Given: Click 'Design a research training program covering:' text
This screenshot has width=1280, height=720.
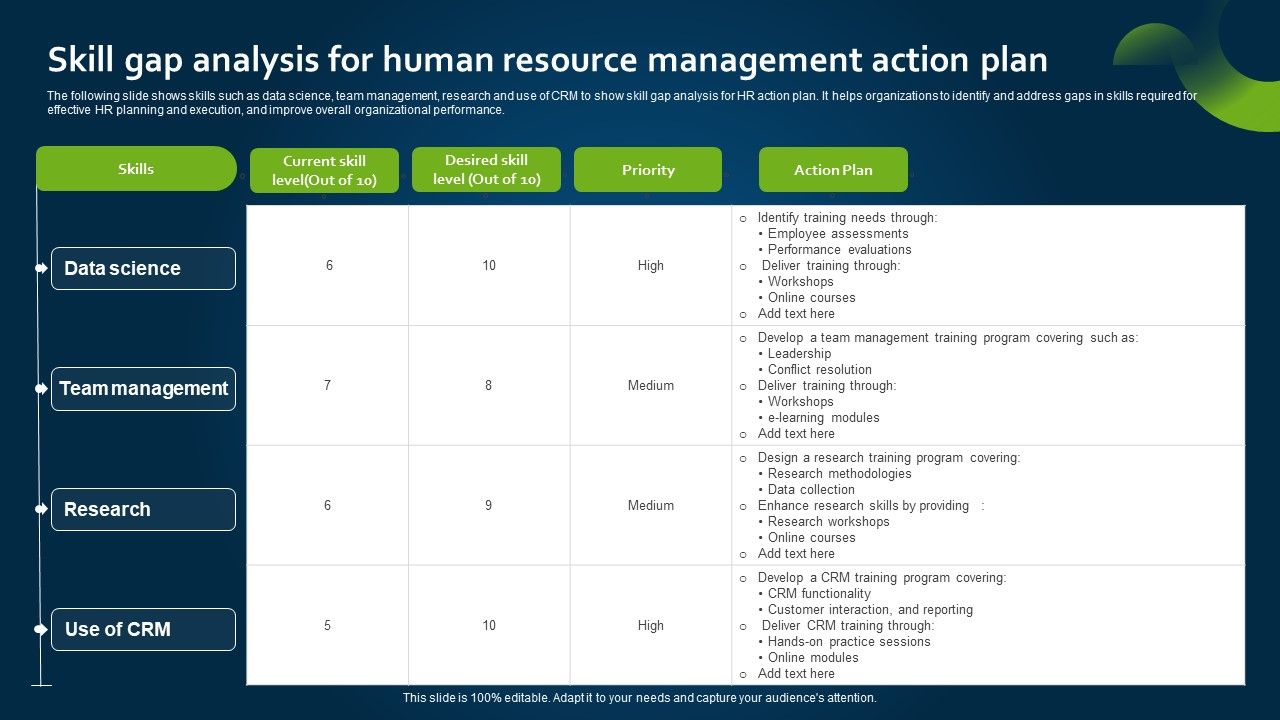Looking at the screenshot, I should pos(889,457).
